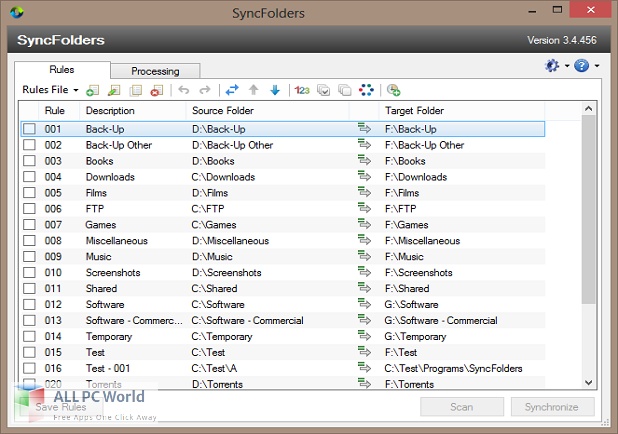Viewport: 618px width, 434px height.
Task: Click the G:\Software - Commercial target cell
Action: click(x=441, y=320)
